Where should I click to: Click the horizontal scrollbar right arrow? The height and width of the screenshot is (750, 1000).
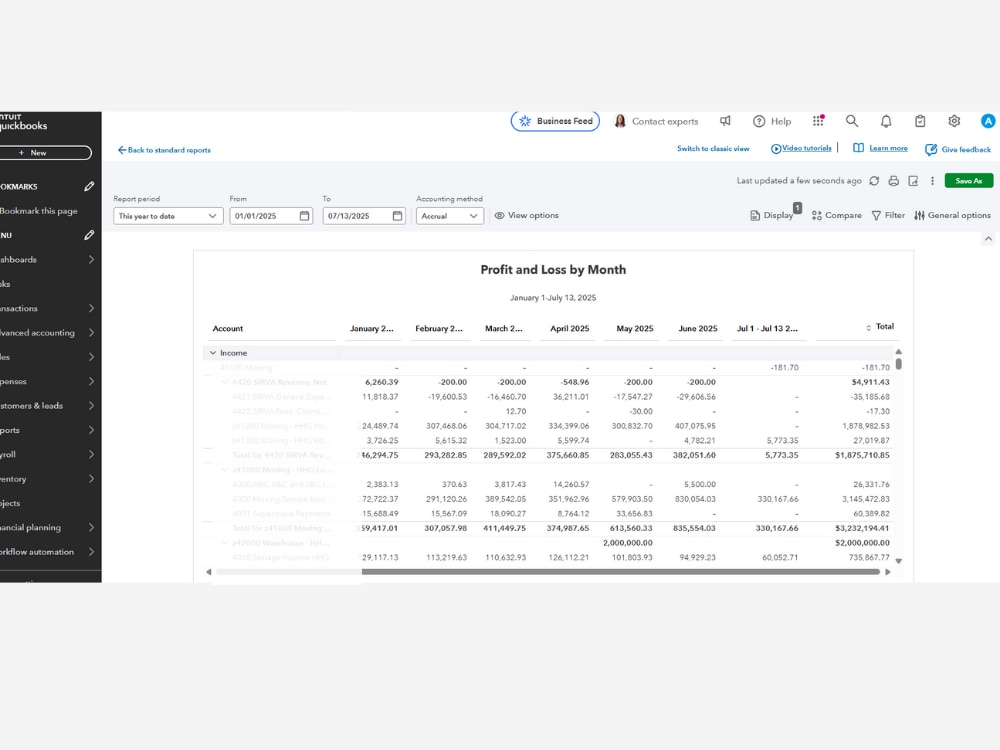tap(888, 572)
